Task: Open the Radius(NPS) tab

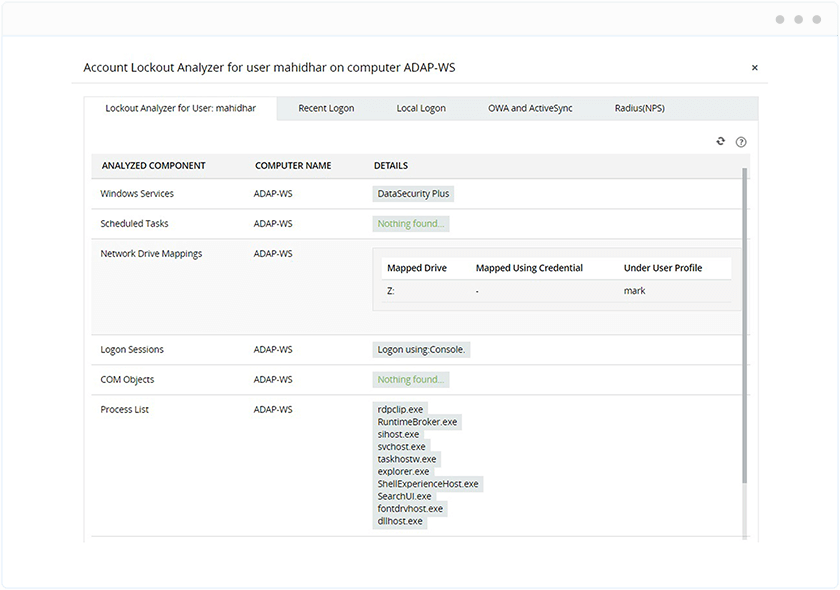Action: (640, 108)
